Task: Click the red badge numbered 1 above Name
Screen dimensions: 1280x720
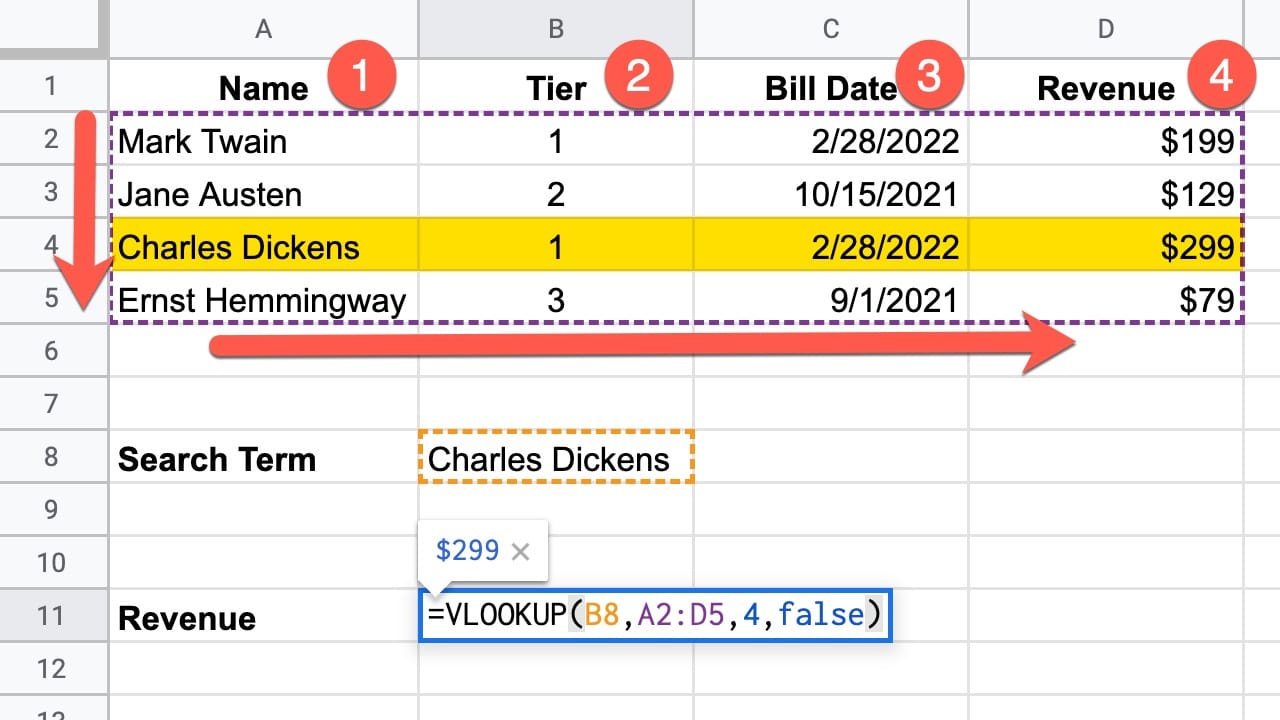Action: click(x=363, y=73)
